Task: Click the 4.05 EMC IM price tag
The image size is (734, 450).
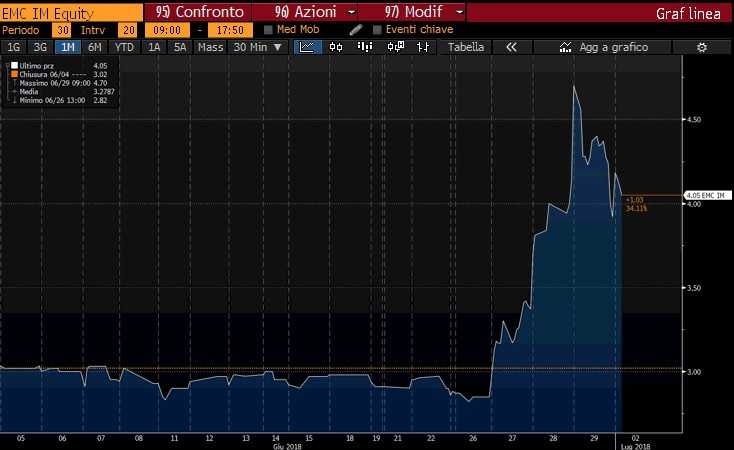Action: 707,195
